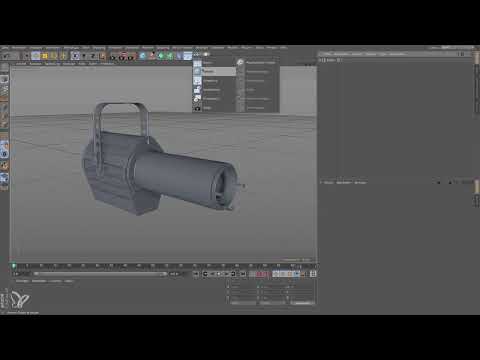The width and height of the screenshot is (480, 360).
Task: Click the Attributes manager back arrow
Action: pyautogui.click(x=439, y=182)
